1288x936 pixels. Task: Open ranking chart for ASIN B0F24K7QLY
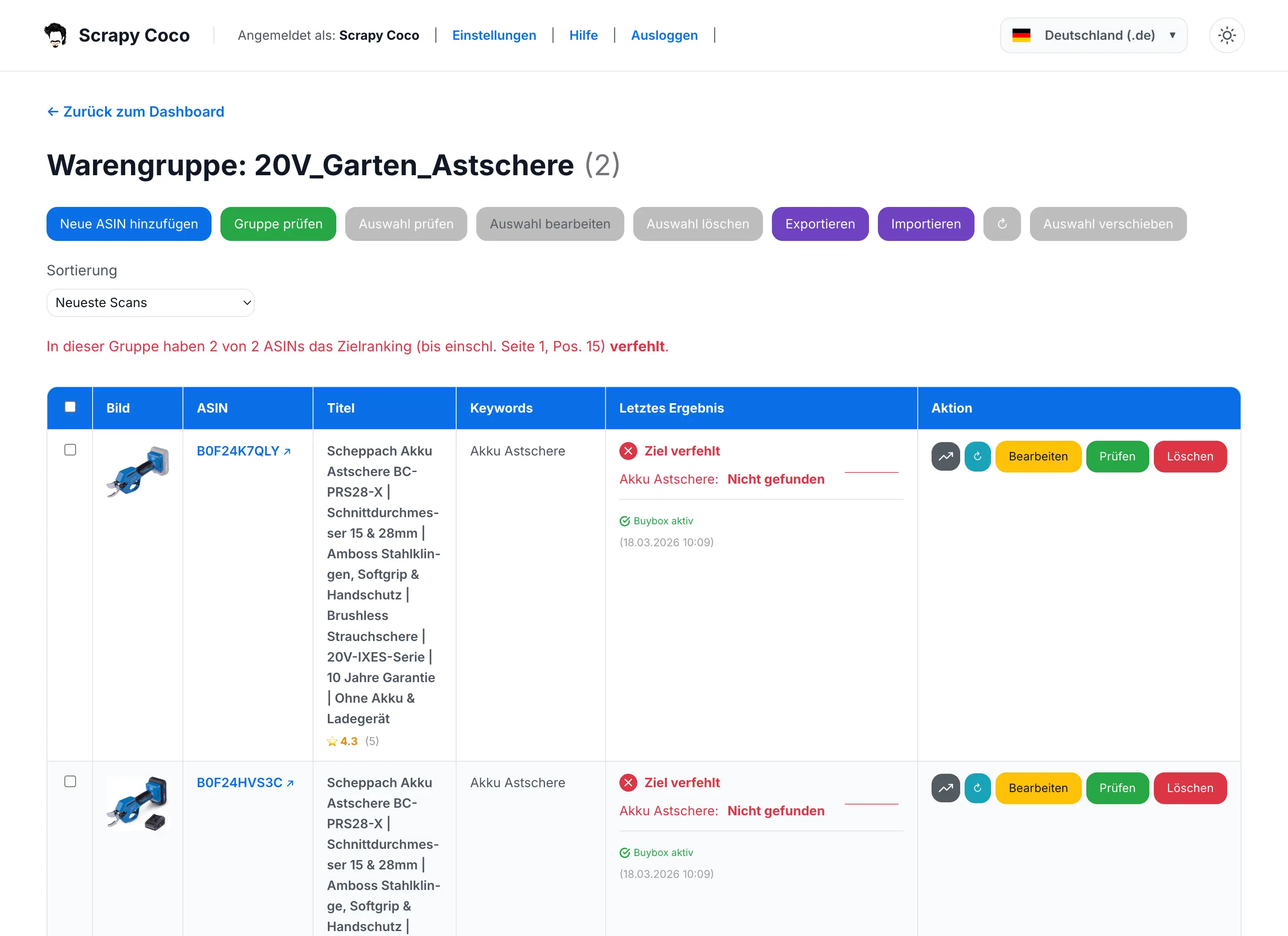tap(945, 456)
